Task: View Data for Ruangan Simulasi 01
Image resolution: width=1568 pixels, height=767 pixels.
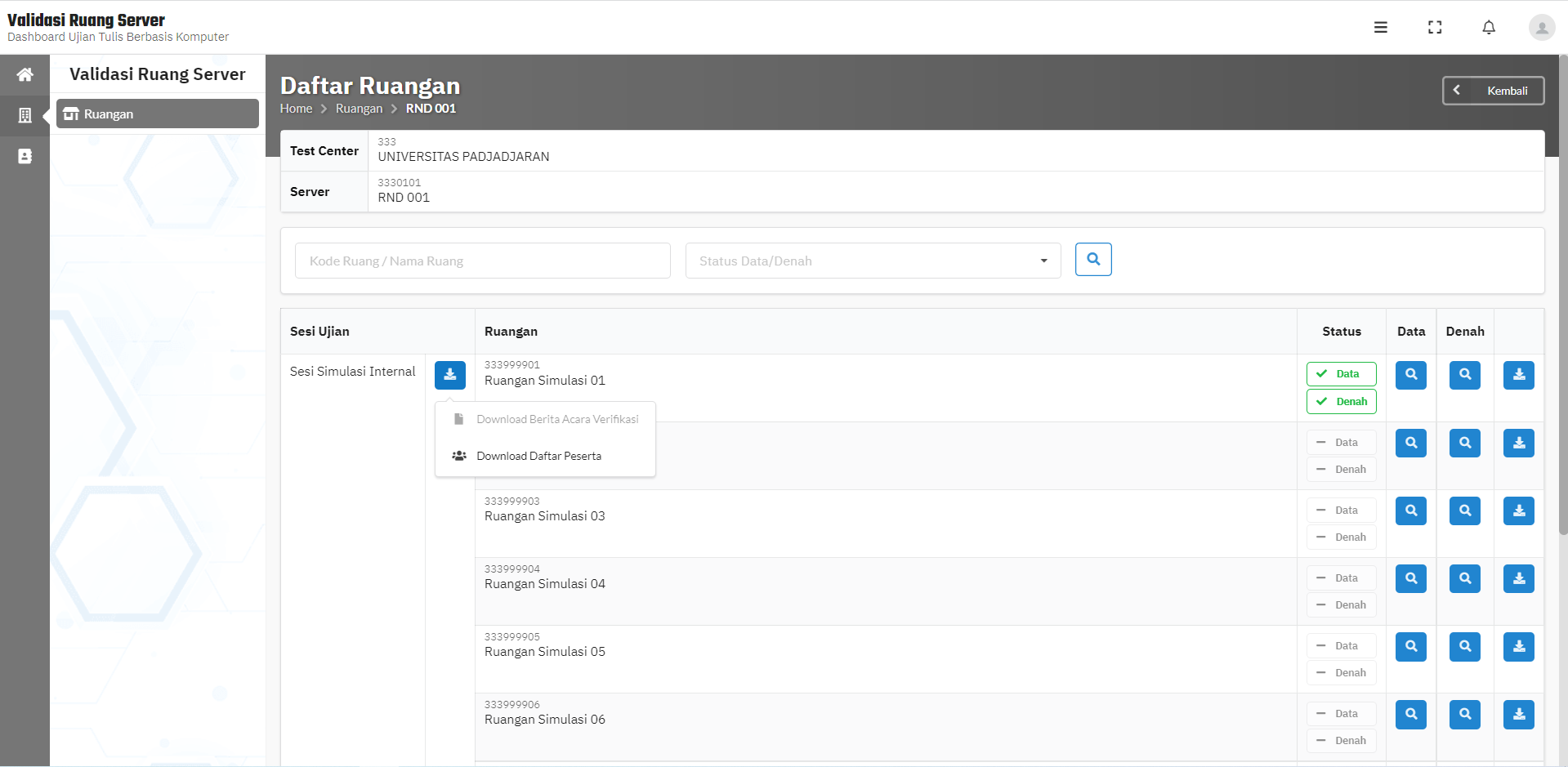Action: [x=1410, y=375]
